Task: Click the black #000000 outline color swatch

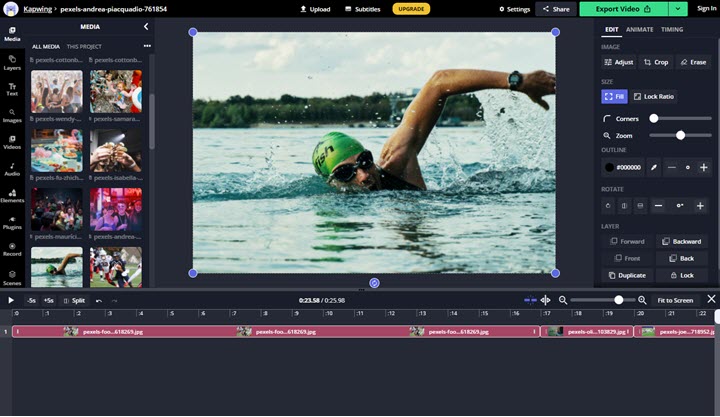Action: [609, 167]
